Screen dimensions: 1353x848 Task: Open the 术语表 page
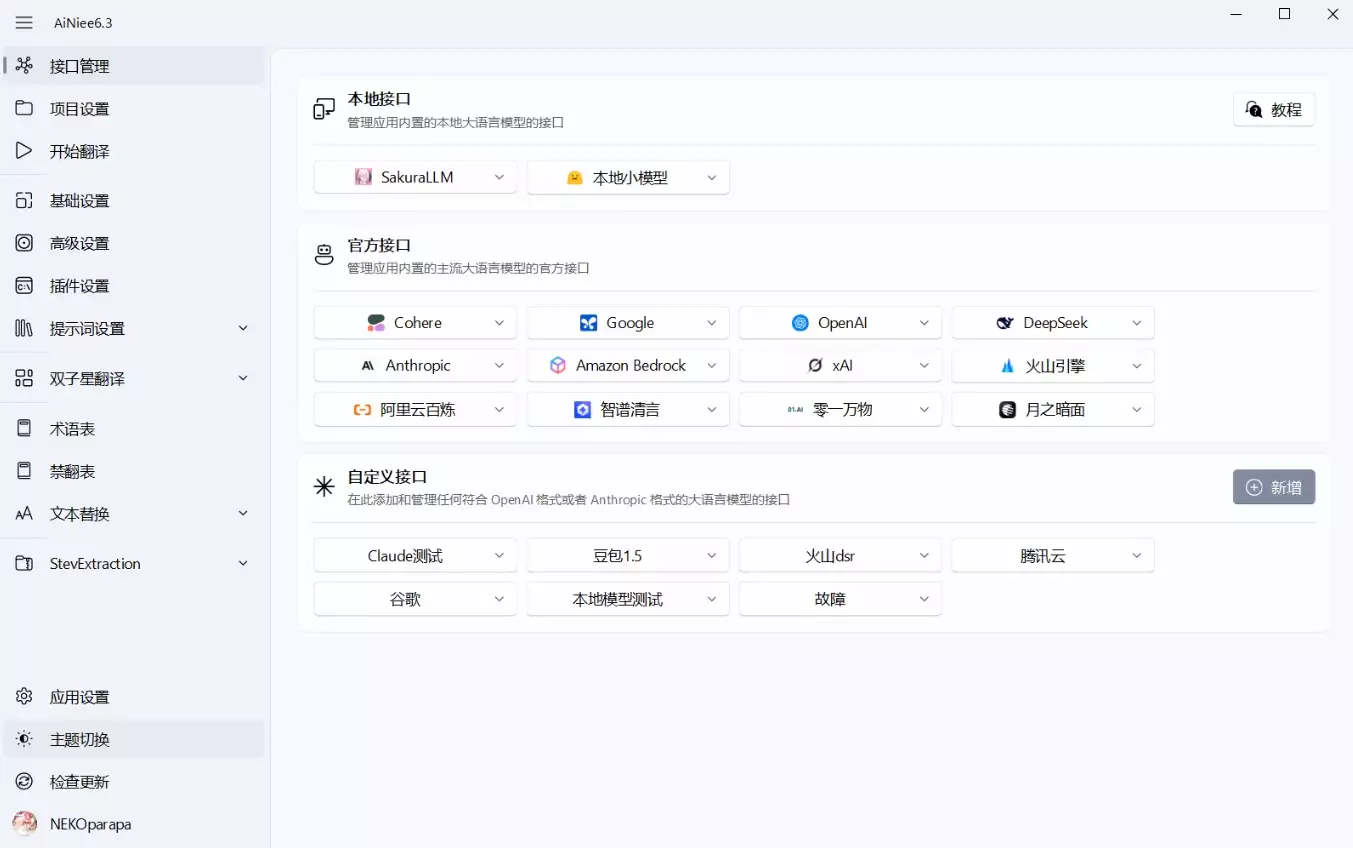coord(134,429)
